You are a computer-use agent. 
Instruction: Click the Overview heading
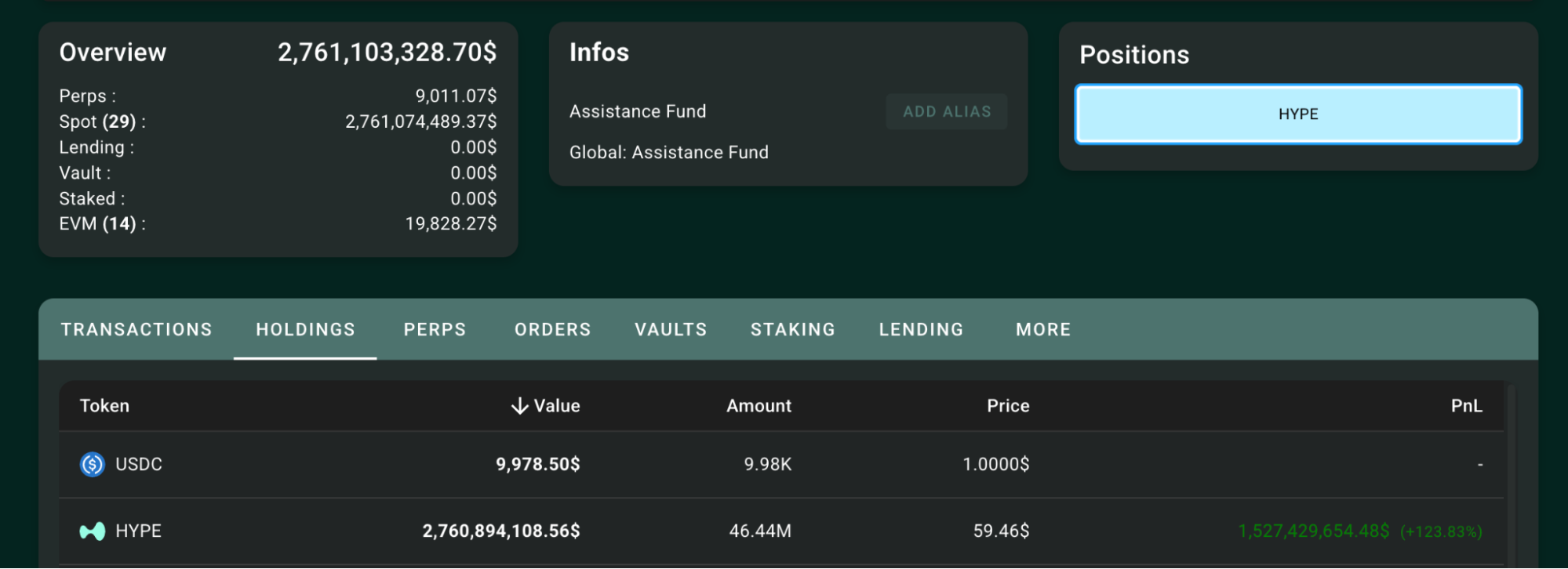(113, 53)
